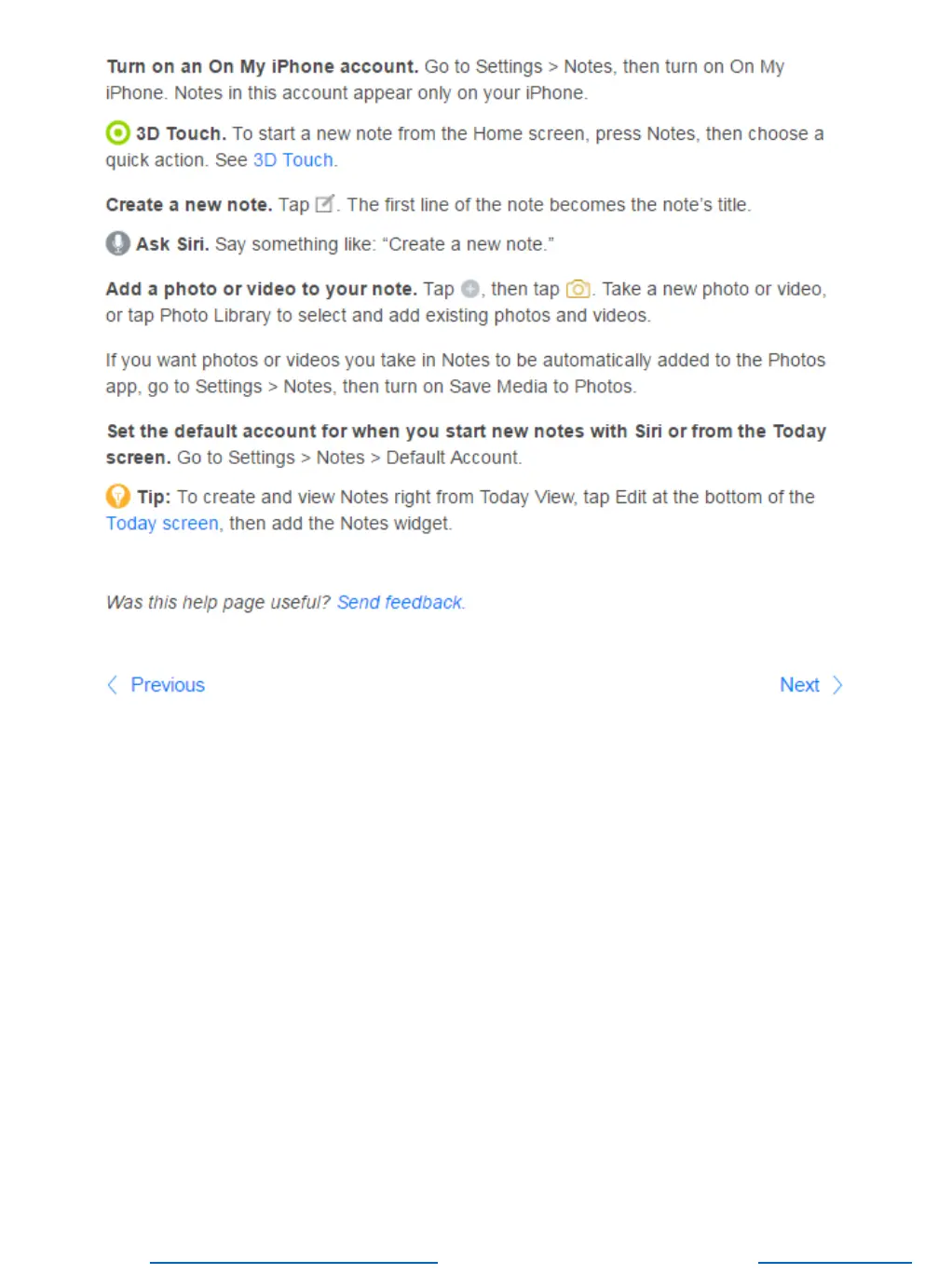Screen dimensions: 952x1288
Task: Click the green 3D Touch circle icon
Action: pyautogui.click(x=117, y=132)
